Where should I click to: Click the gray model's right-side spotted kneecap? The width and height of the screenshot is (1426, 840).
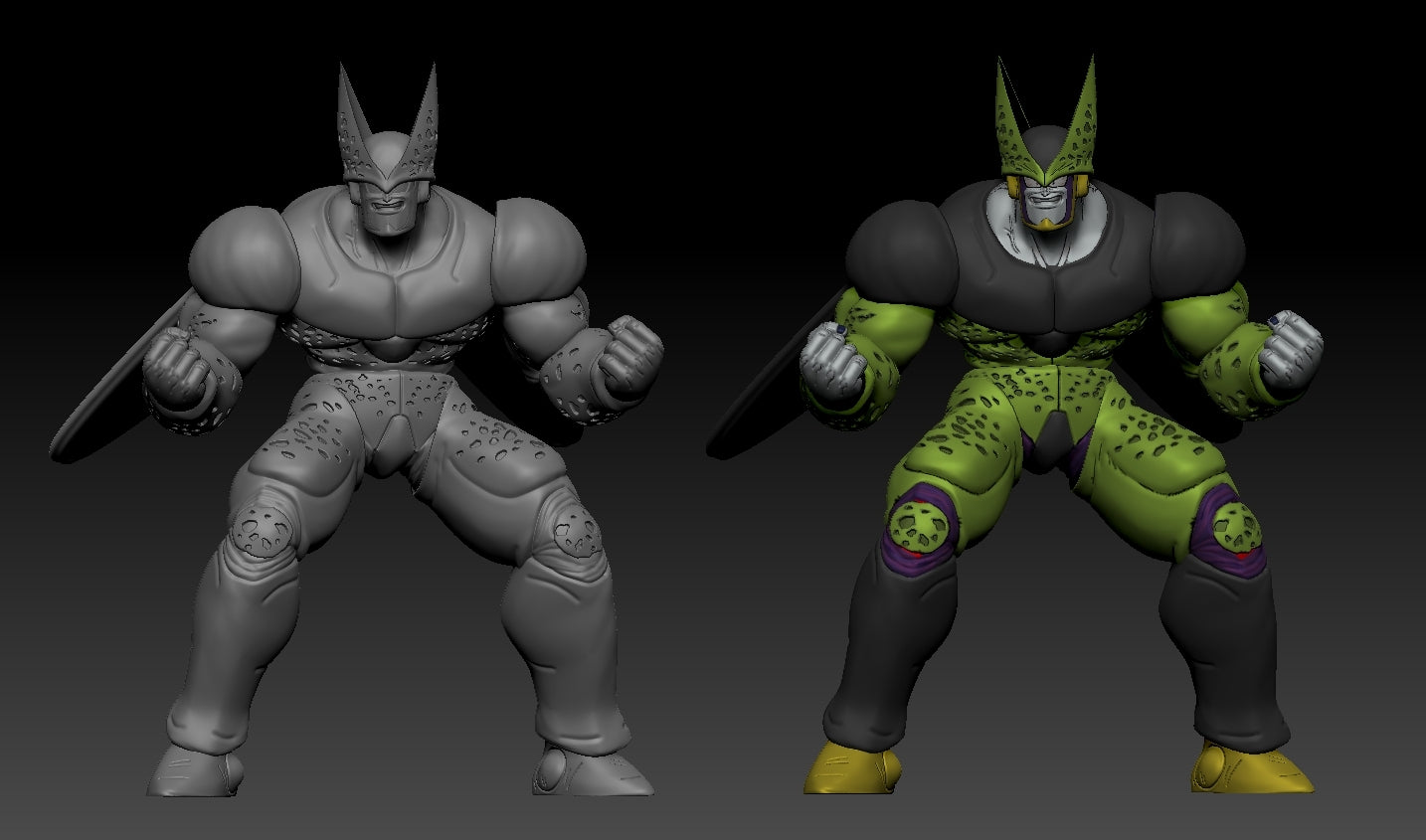(x=575, y=531)
